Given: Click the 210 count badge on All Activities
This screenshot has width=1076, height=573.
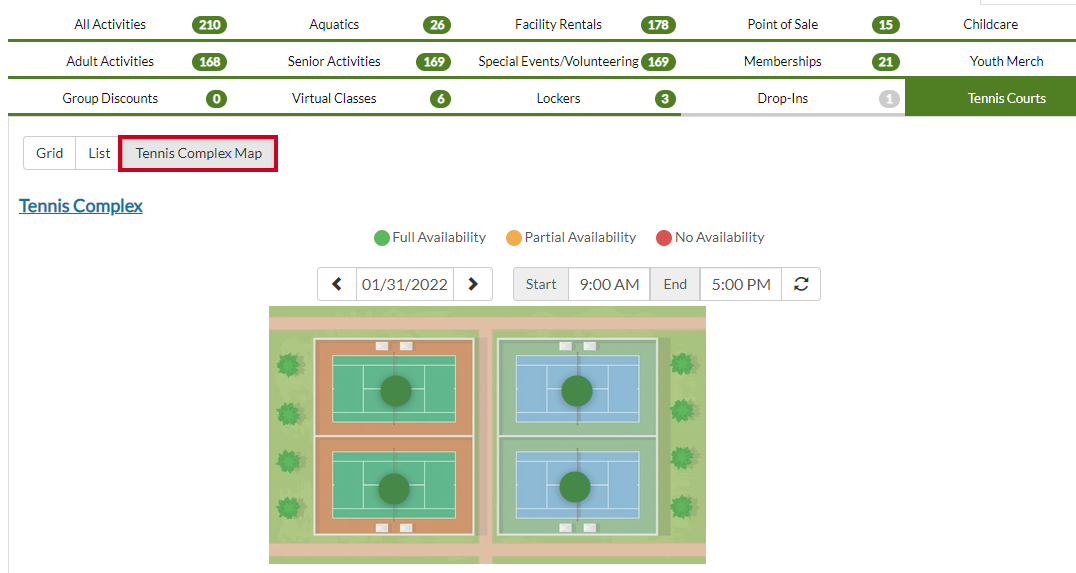Looking at the screenshot, I should tap(209, 25).
